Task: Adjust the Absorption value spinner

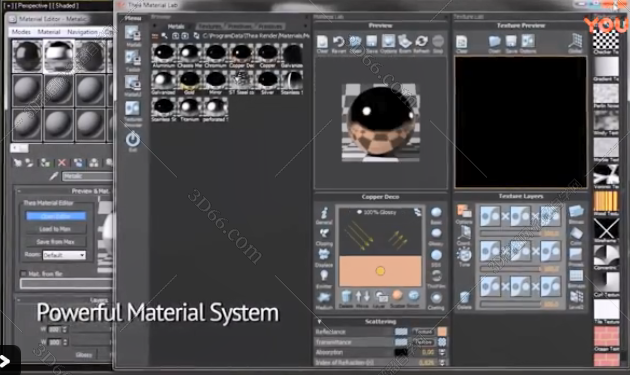Action: coord(442,352)
